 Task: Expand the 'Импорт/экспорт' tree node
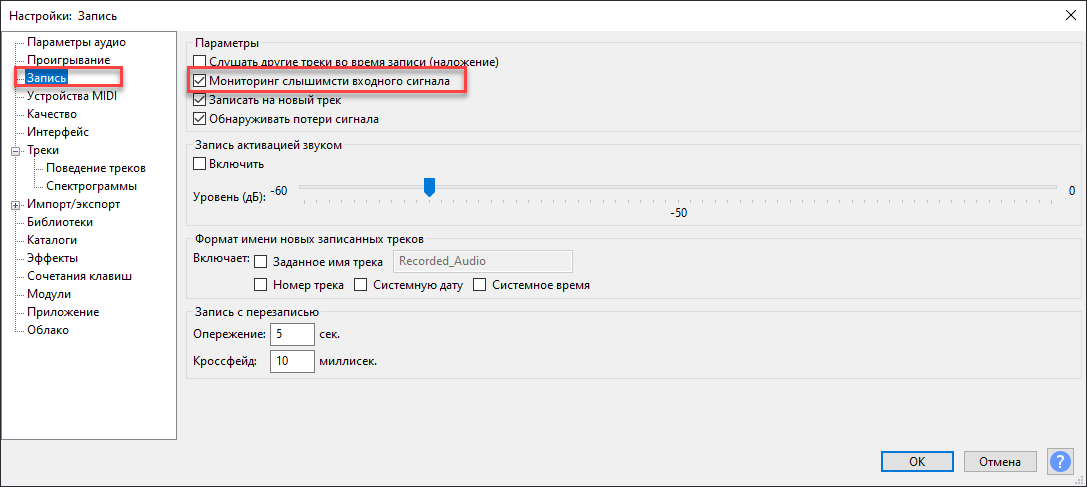click(16, 205)
